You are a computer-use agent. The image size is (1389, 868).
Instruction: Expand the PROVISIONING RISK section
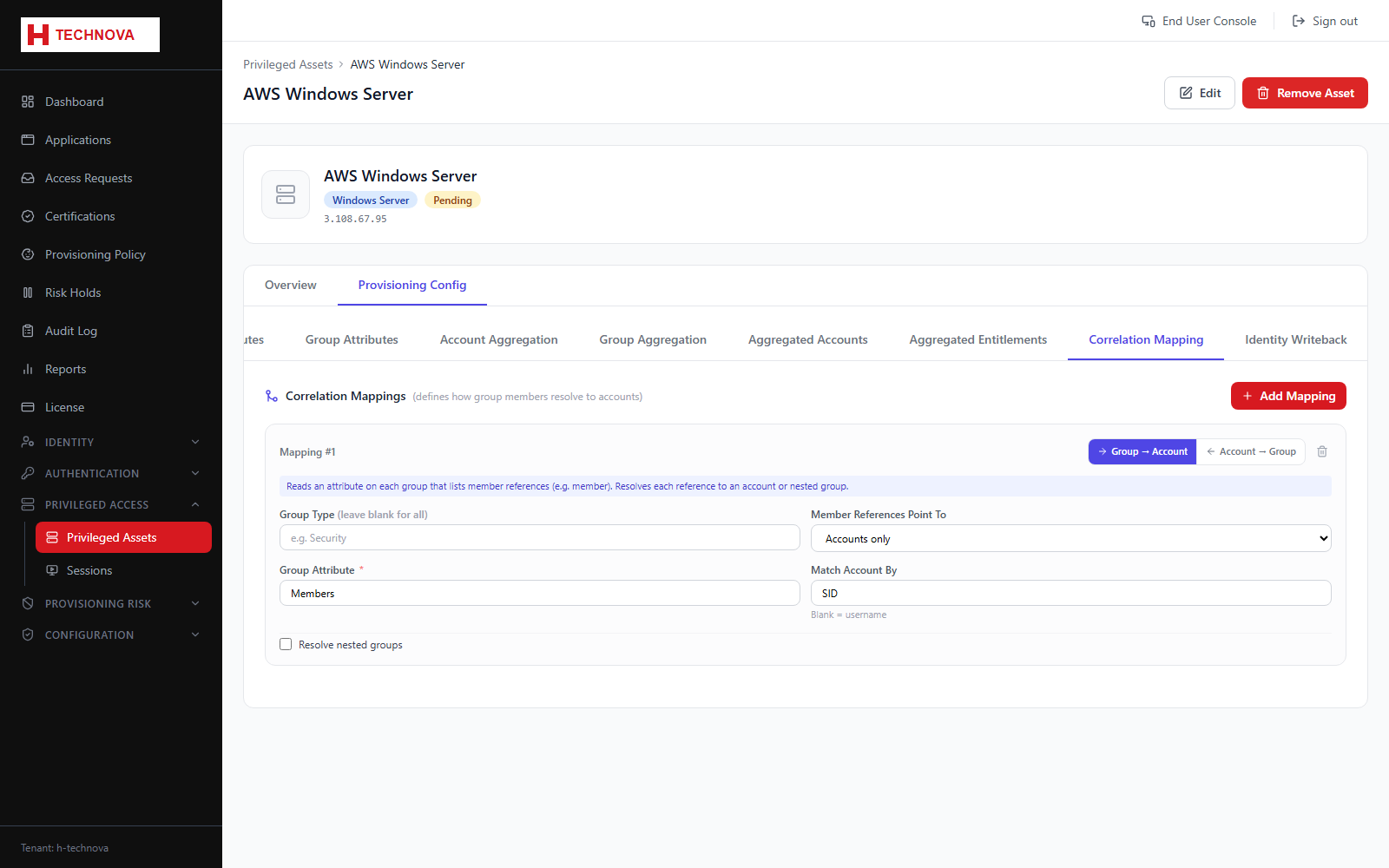[x=111, y=603]
